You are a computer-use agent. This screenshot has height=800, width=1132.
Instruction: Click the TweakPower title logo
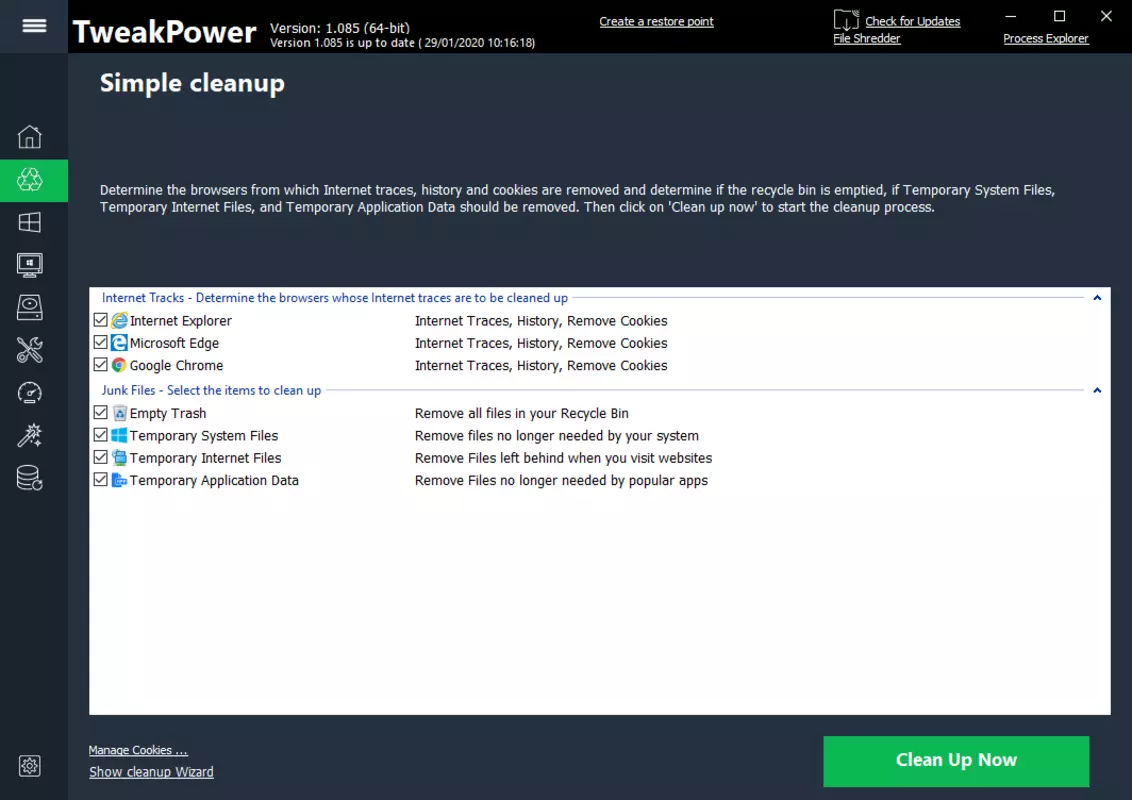click(165, 32)
